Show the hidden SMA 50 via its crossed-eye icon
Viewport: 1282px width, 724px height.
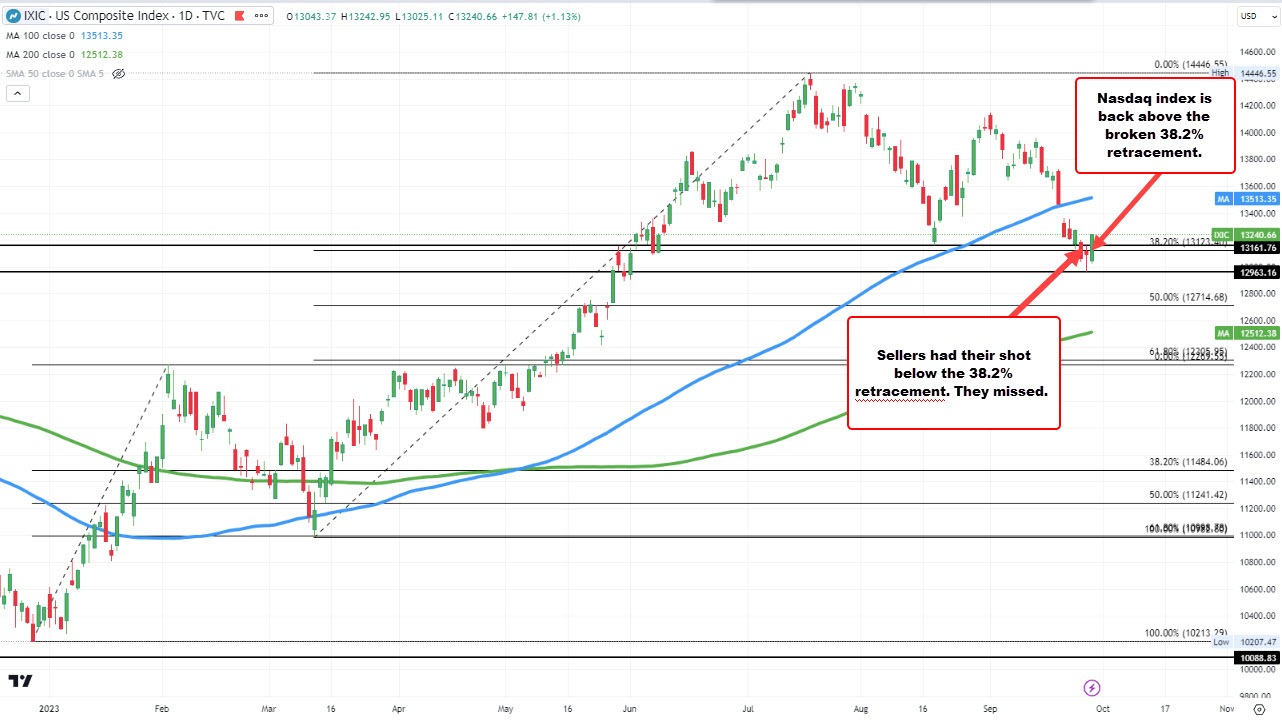(117, 73)
